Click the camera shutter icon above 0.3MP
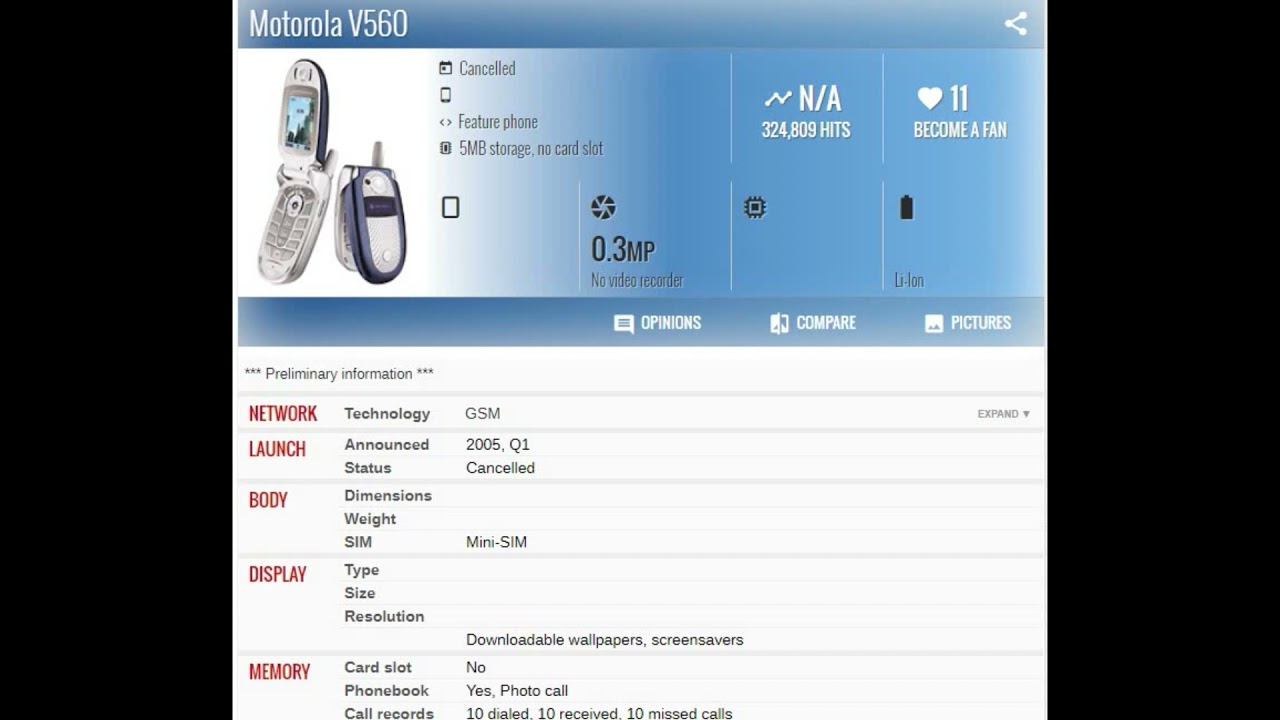Screen dimensions: 1280x720 pyautogui.click(x=603, y=207)
